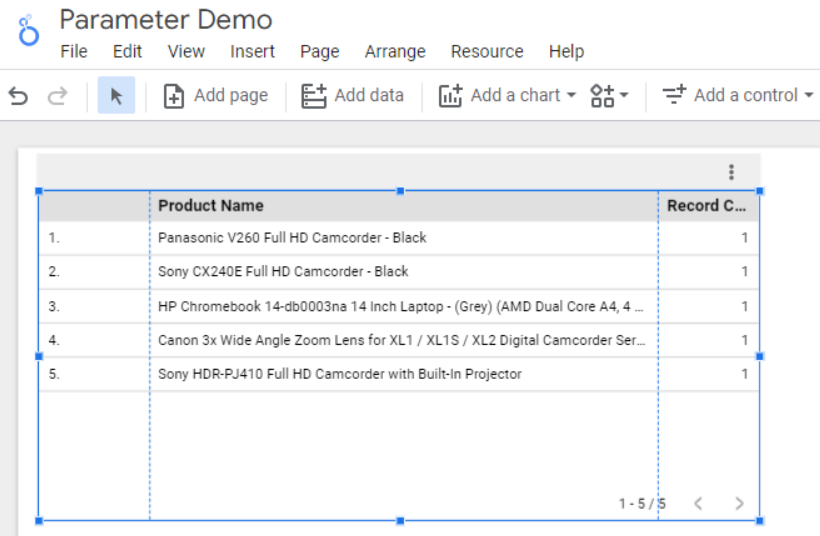The image size is (820, 536).
Task: Click the Add data table-plus icon
Action: [x=314, y=96]
